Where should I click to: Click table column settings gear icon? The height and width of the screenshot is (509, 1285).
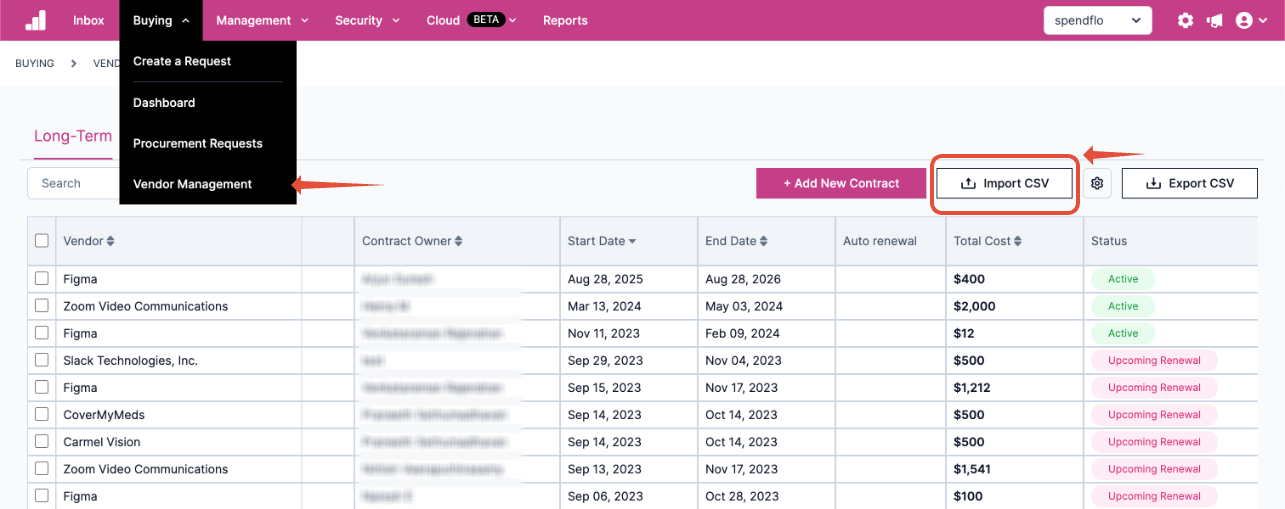tap(1098, 183)
